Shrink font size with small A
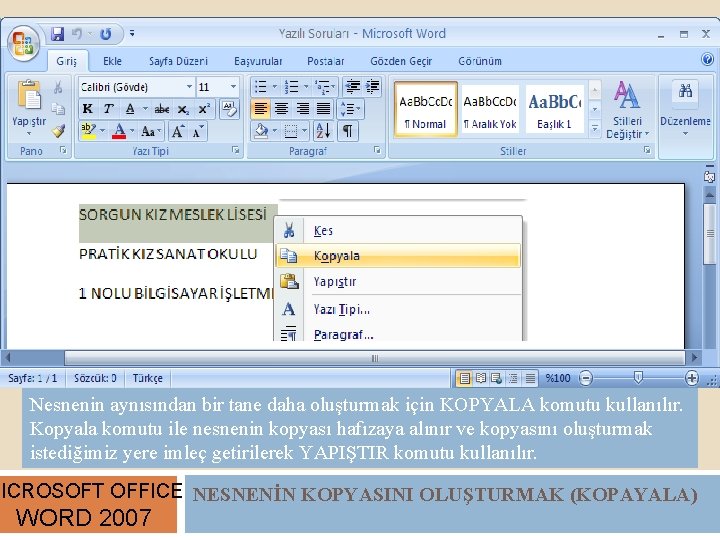The width and height of the screenshot is (720, 540). click(x=198, y=131)
